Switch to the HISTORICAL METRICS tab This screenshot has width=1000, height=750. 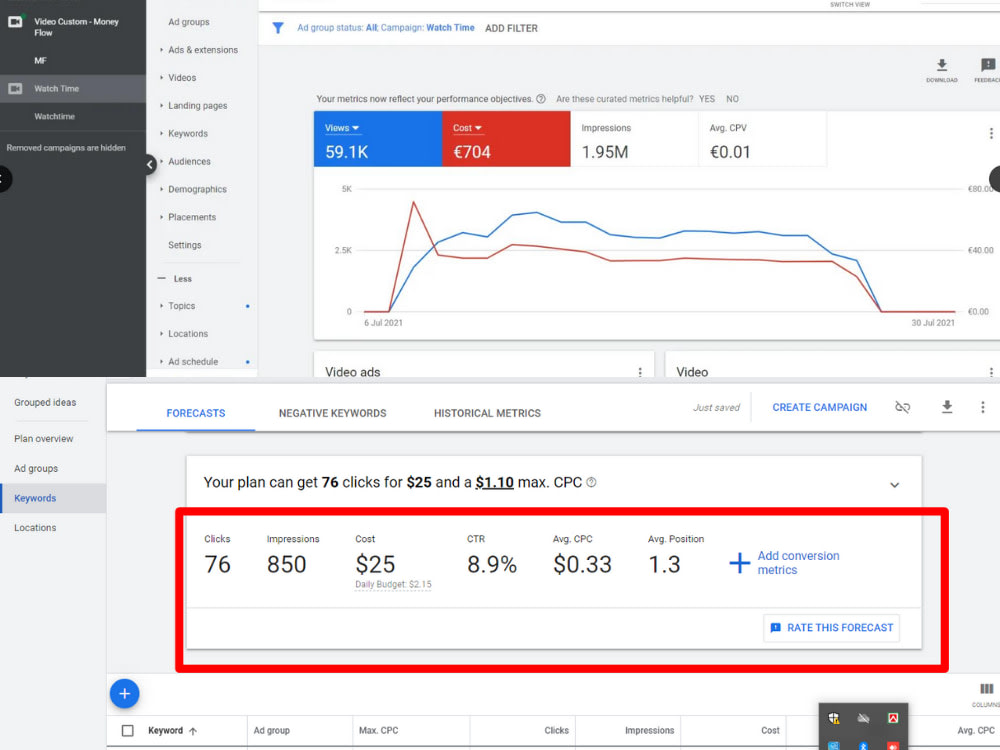(x=487, y=413)
